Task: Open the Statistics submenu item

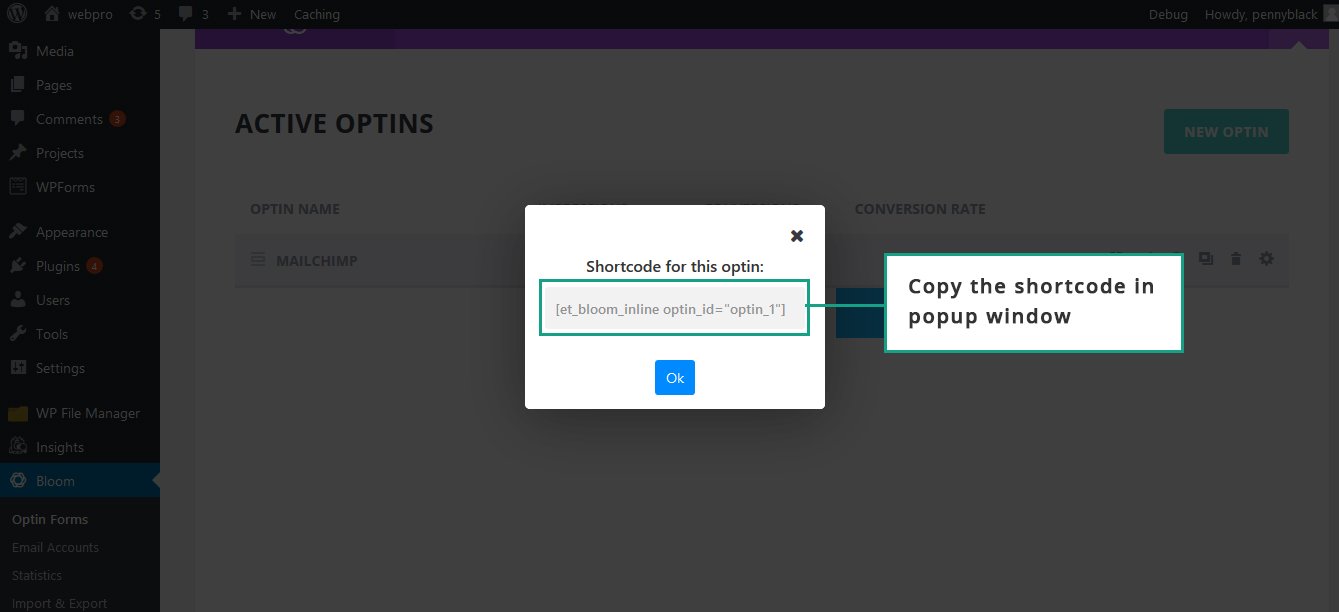Action: click(x=37, y=575)
